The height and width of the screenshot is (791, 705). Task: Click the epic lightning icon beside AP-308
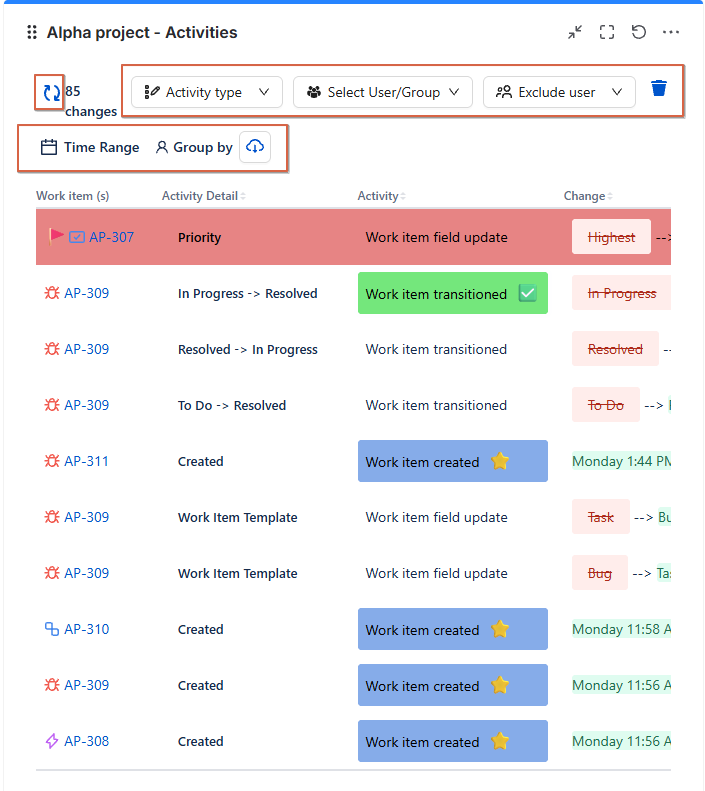click(51, 741)
